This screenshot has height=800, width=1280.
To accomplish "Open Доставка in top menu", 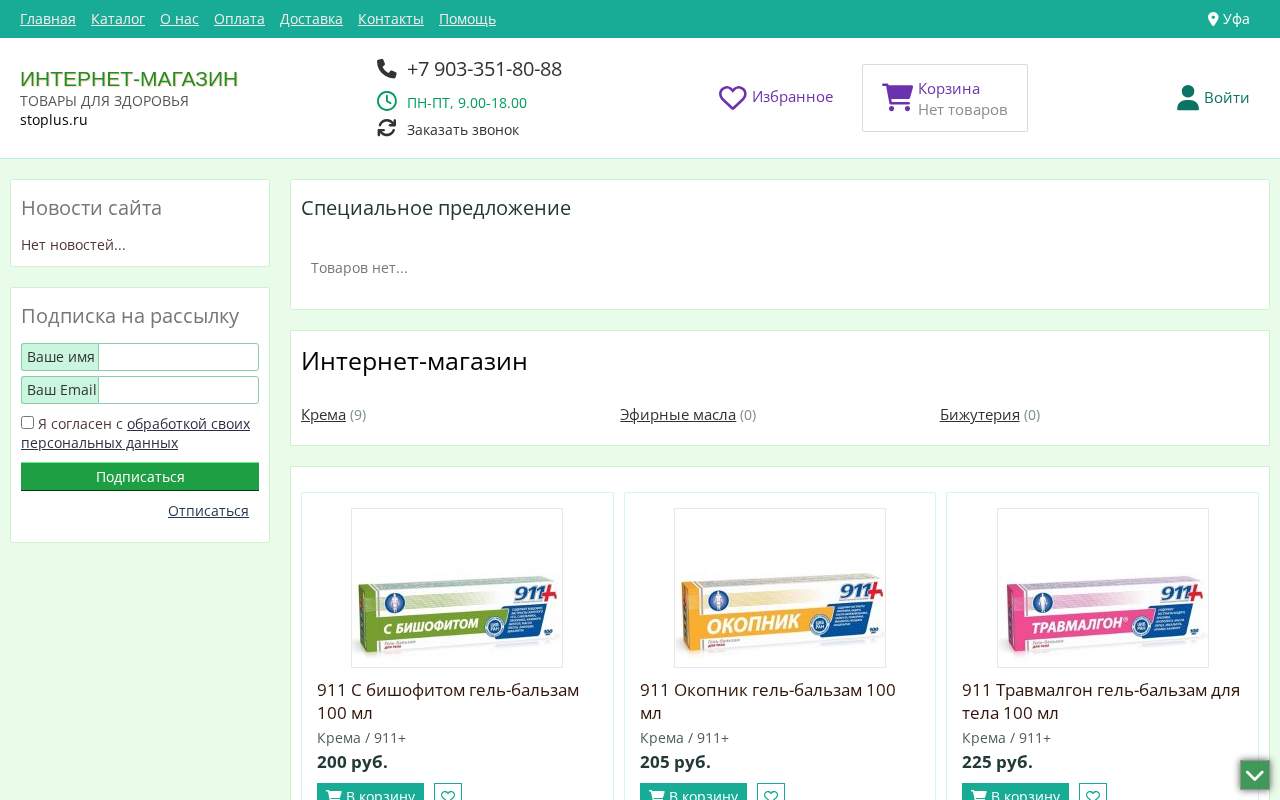I will (x=311, y=19).
